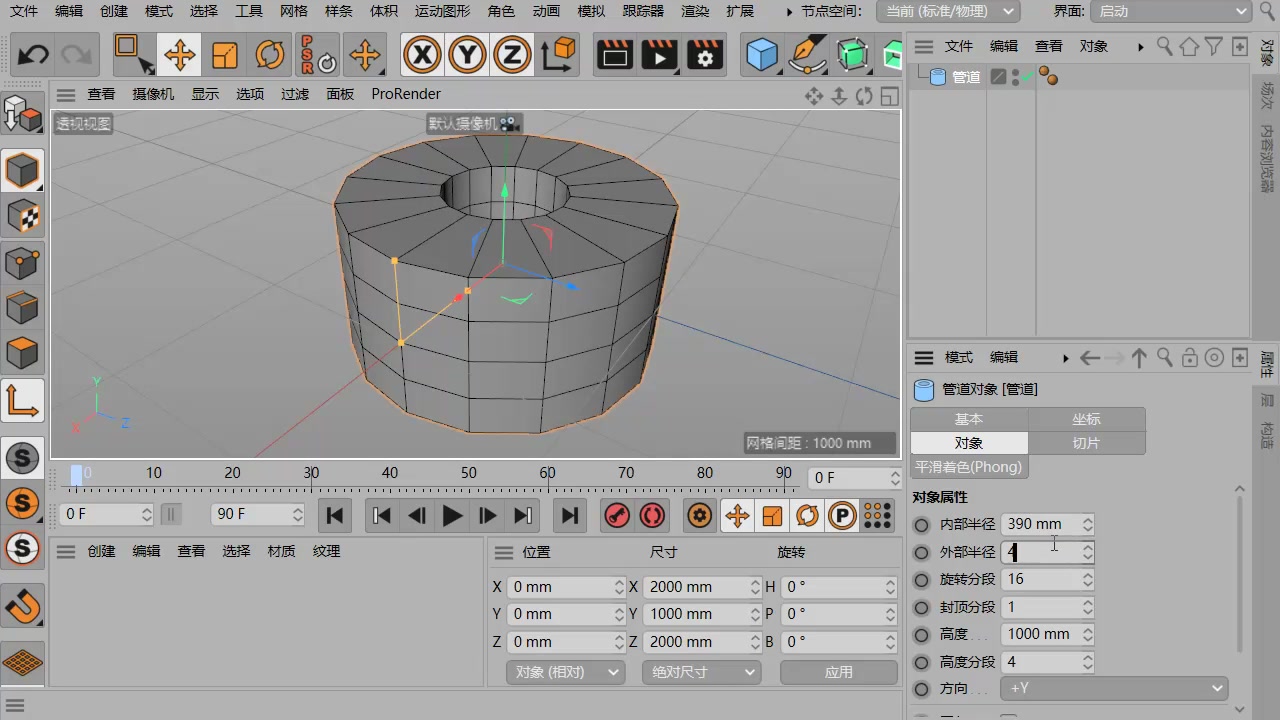Click the 应用 button
1280x720 pixels.
point(838,672)
